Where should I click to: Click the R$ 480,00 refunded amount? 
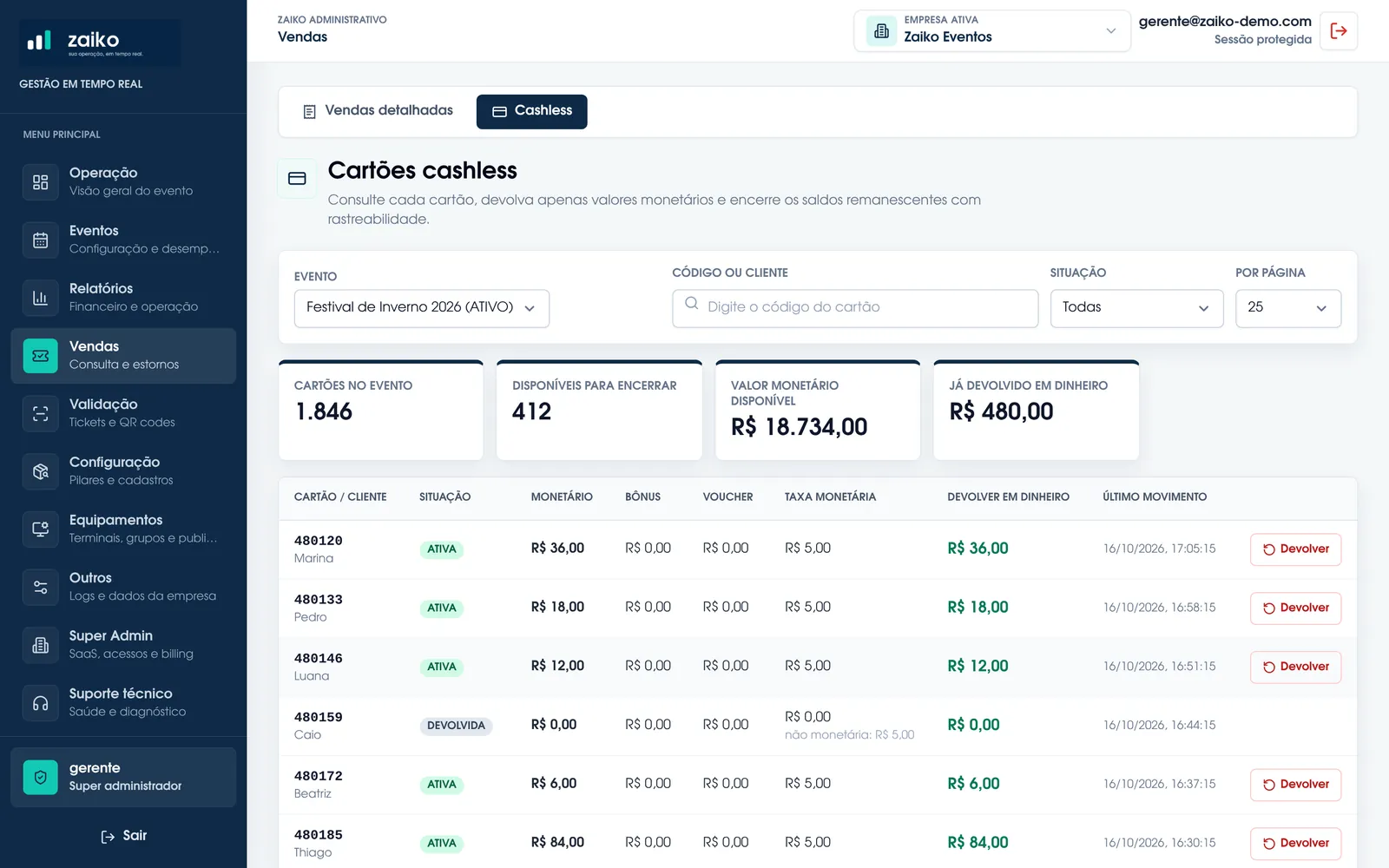coord(1001,411)
